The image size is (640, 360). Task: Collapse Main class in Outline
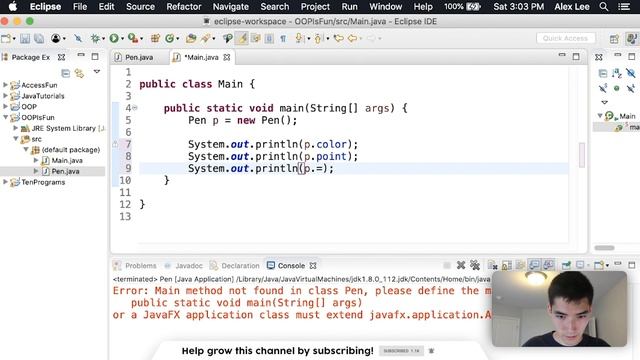(x=600, y=116)
